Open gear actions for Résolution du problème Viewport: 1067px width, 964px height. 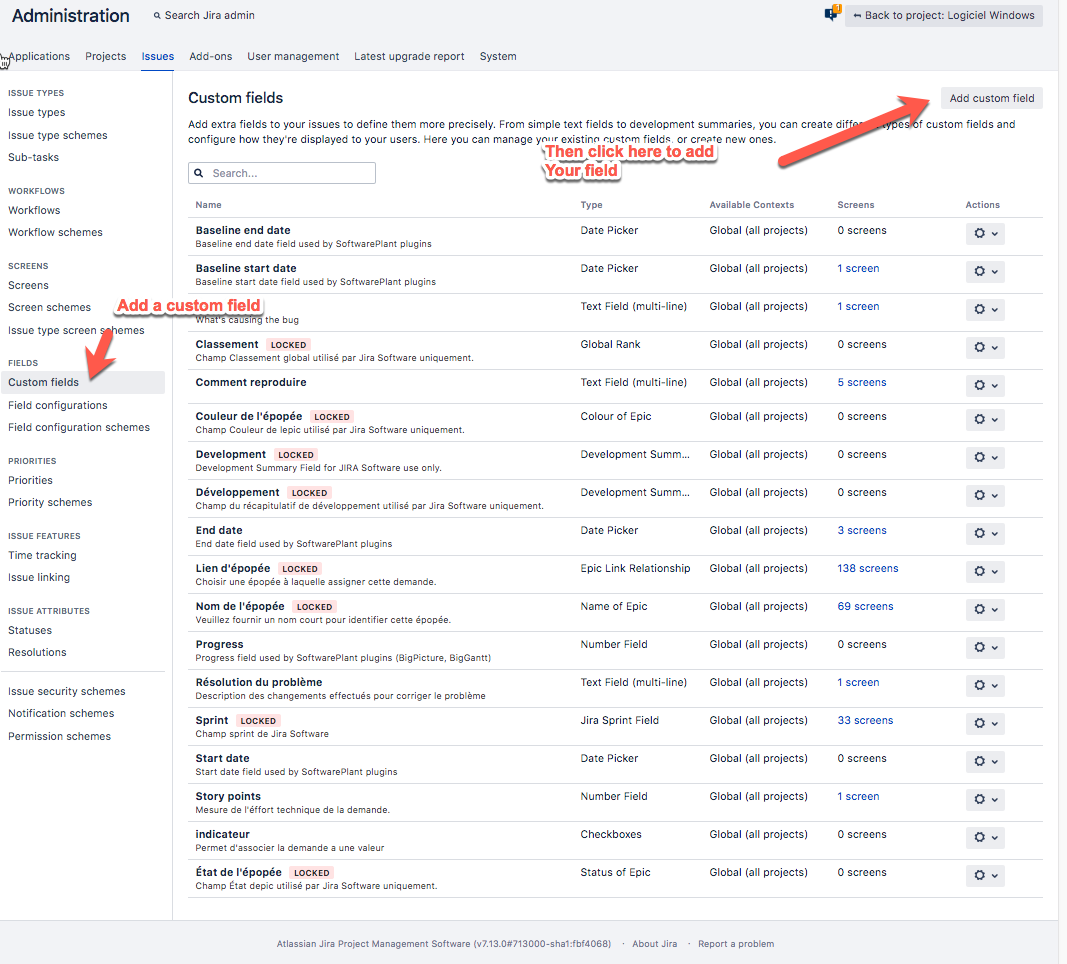pyautogui.click(x=985, y=685)
